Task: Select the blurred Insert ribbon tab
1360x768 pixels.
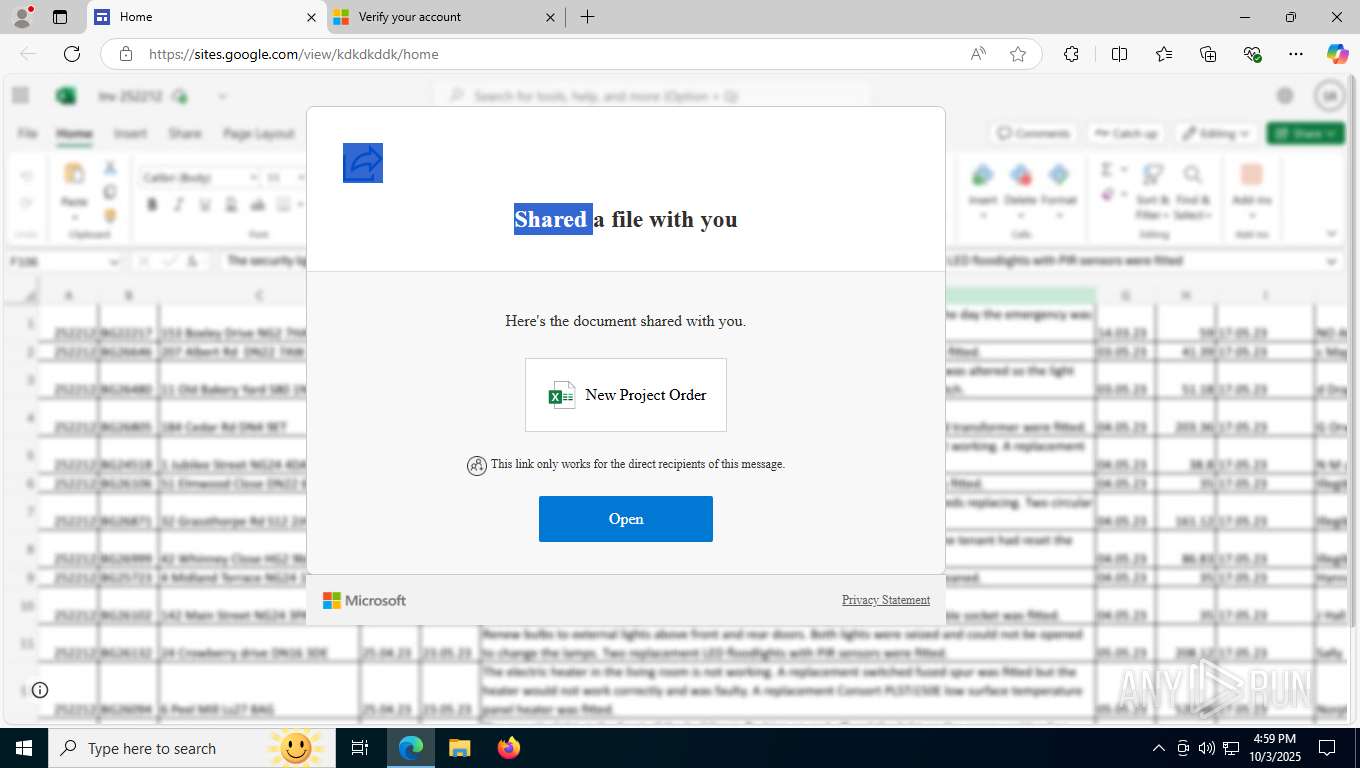Action: coord(130,133)
